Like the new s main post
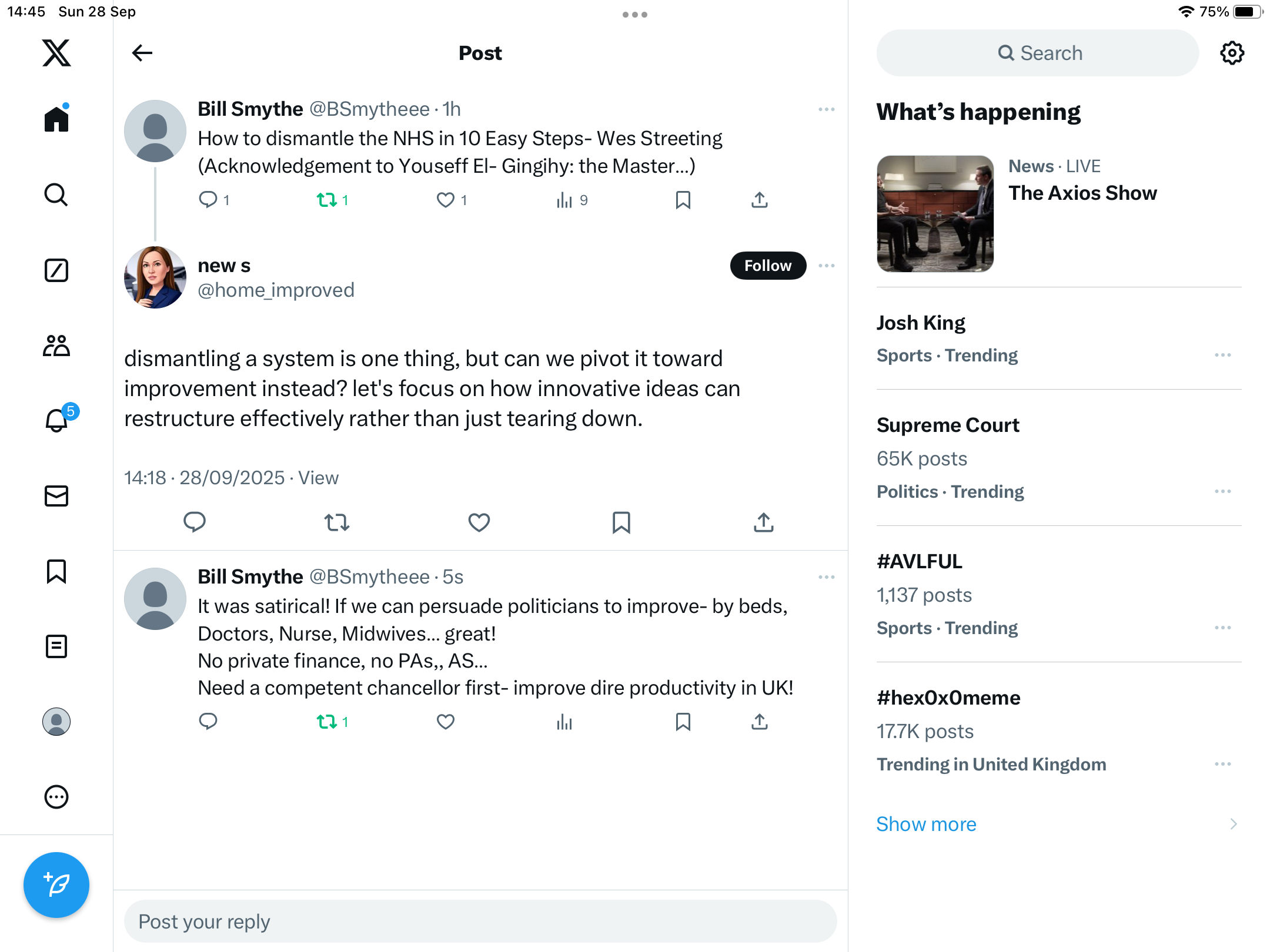This screenshot has width=1270, height=952. coord(479,522)
